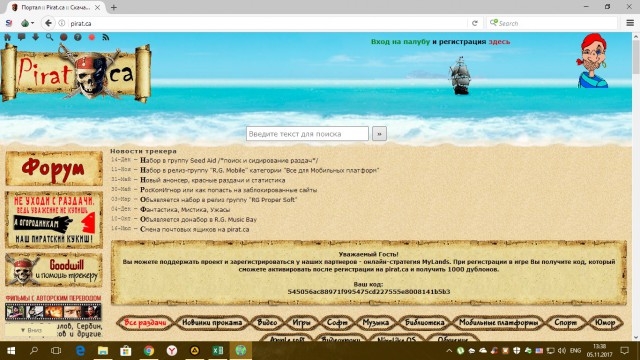Select the 'Видео' category tab
Viewport: 640px width, 360px height.
[x=267, y=322]
